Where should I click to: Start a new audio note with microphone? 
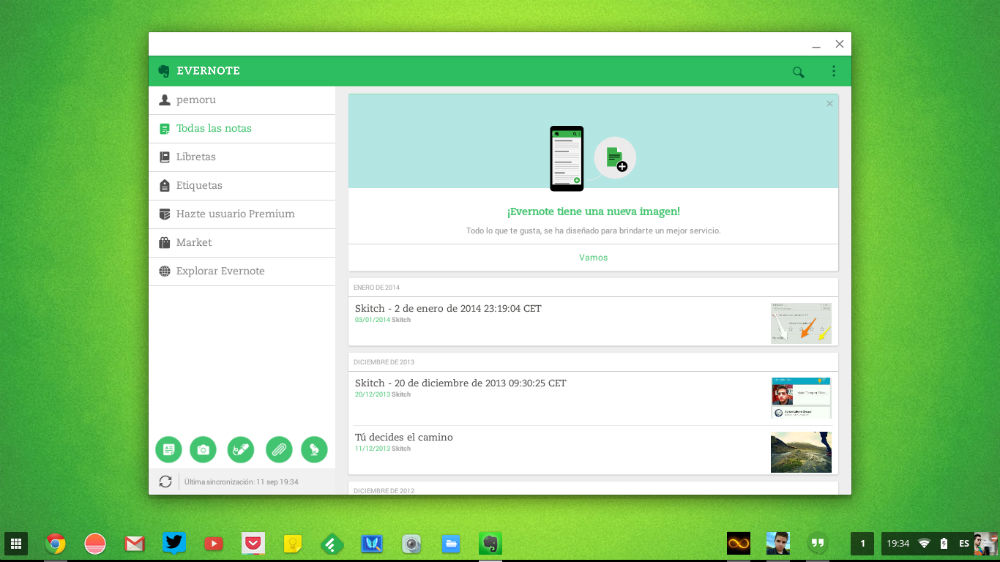click(315, 450)
